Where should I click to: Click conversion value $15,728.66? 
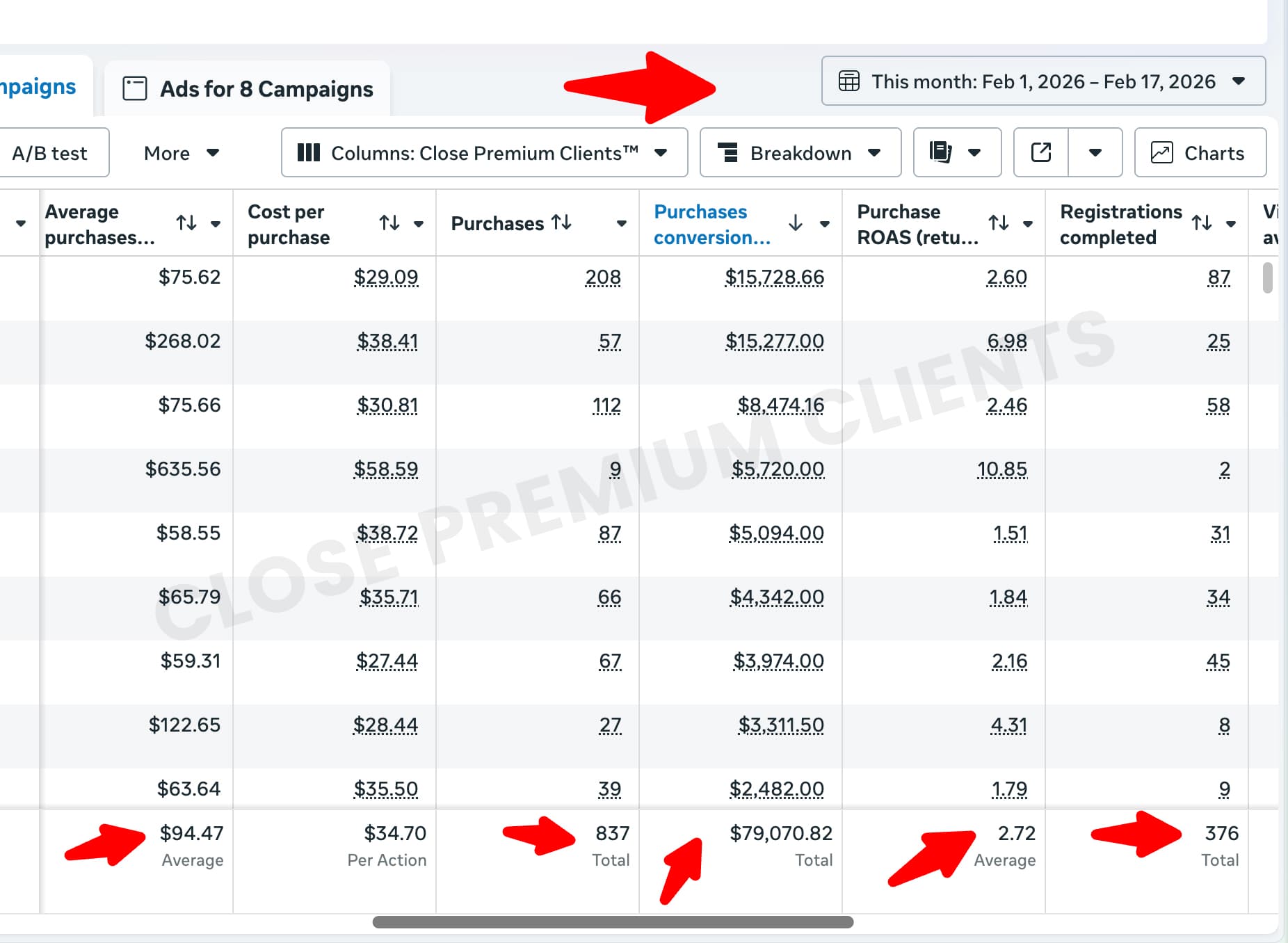[775, 277]
